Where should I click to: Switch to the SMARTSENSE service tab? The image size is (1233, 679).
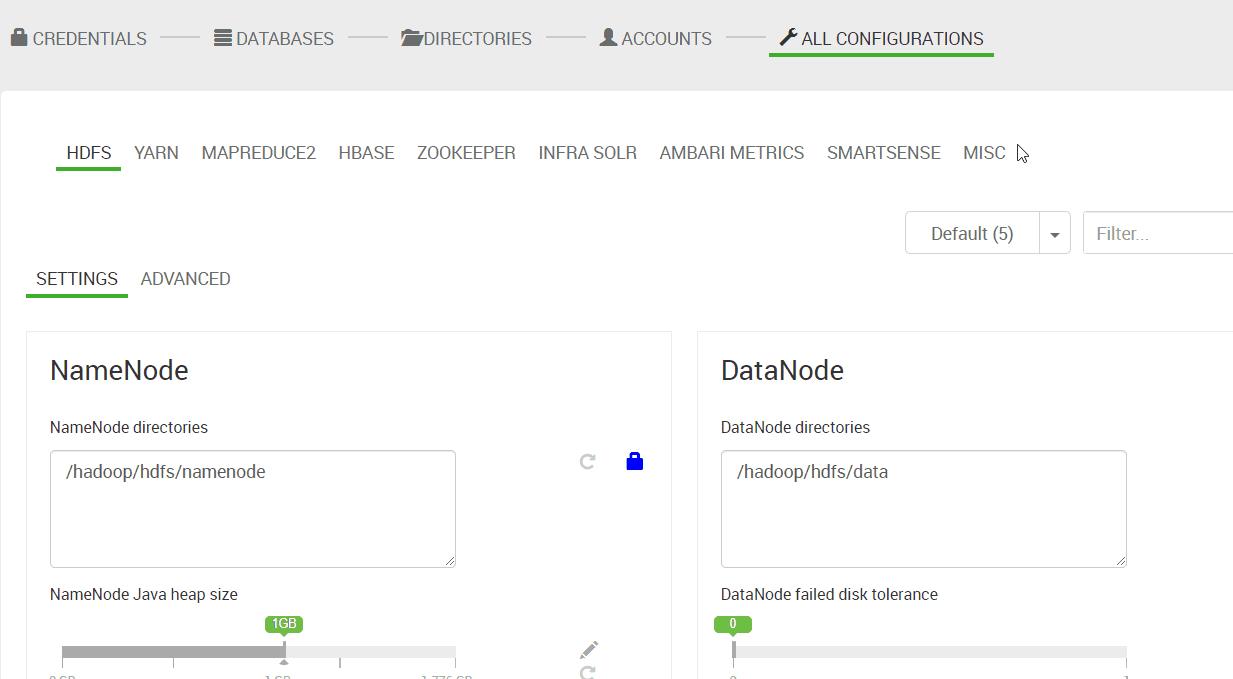(x=884, y=153)
